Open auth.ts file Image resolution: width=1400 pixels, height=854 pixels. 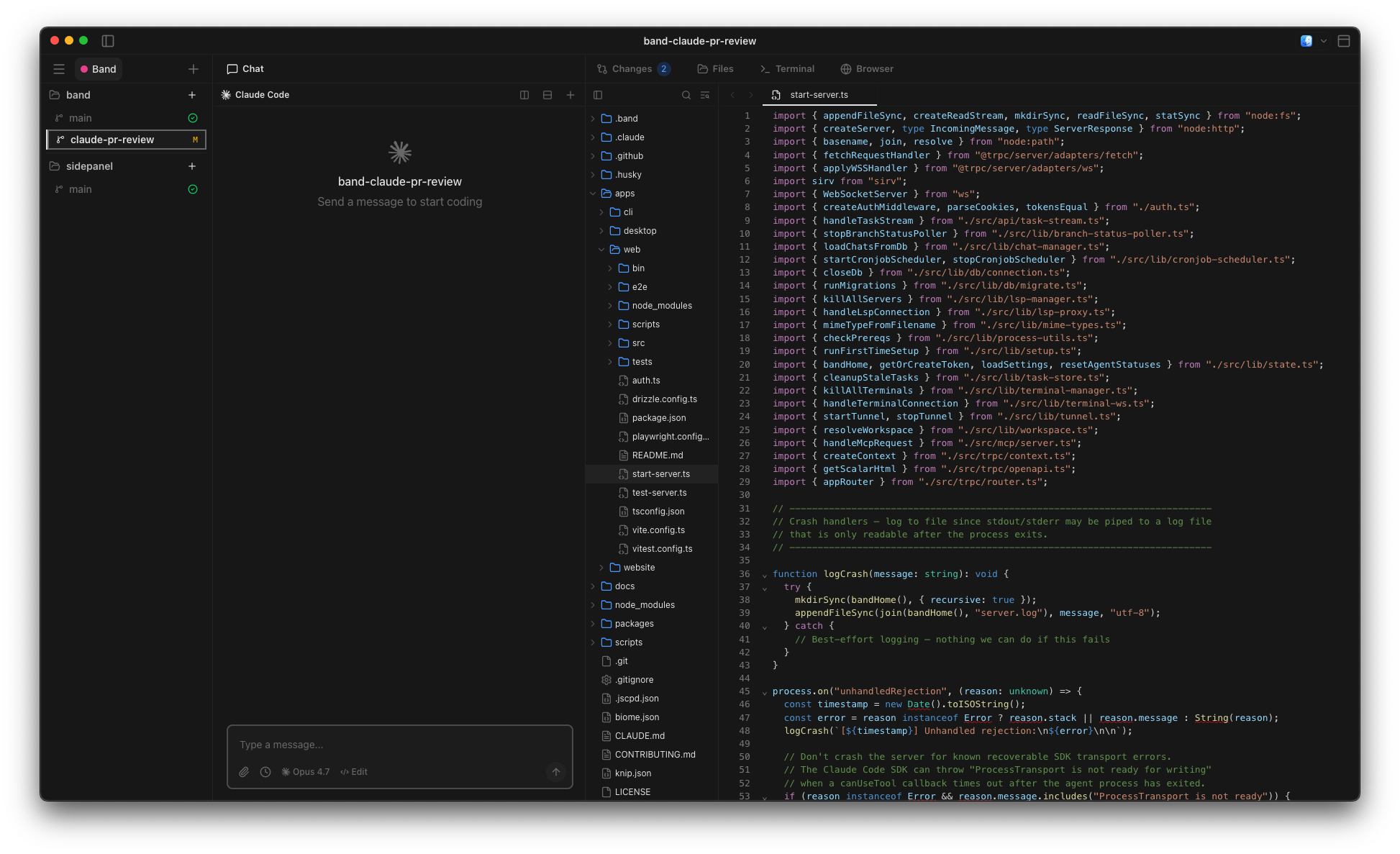652,381
